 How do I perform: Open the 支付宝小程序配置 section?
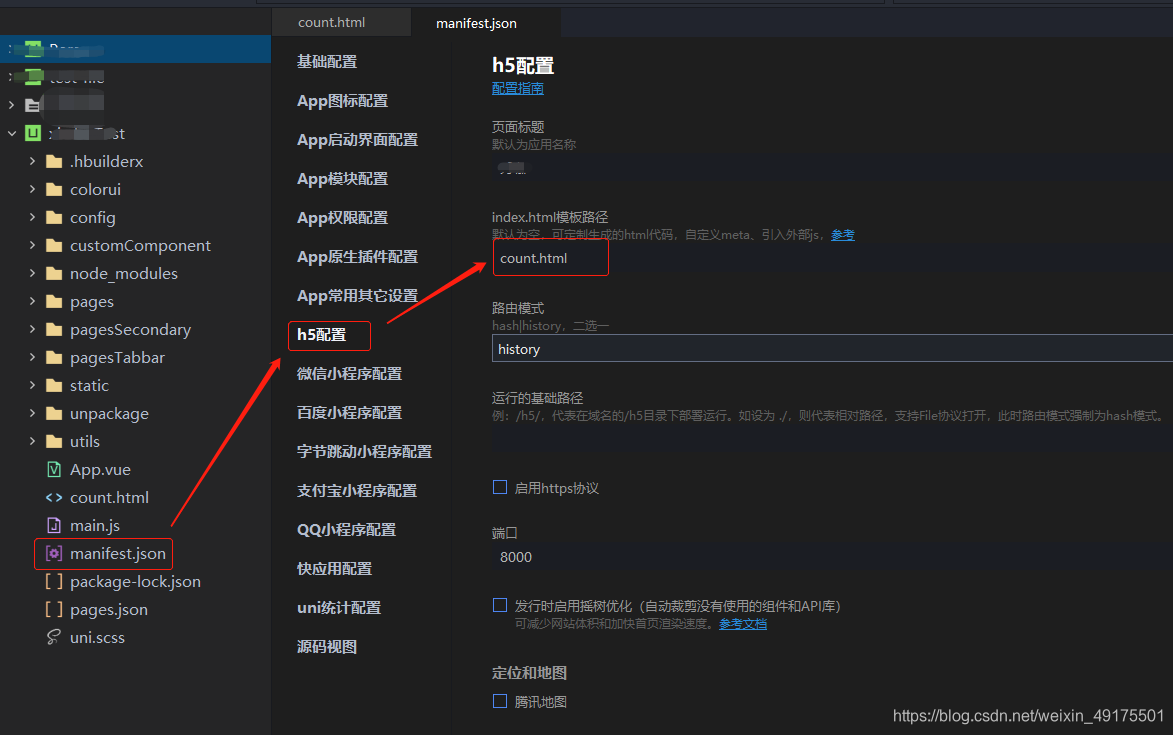point(357,490)
